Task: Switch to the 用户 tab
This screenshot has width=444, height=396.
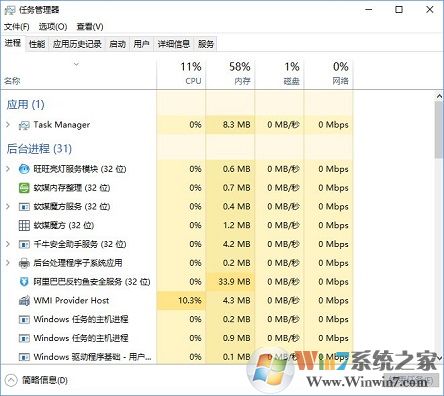Action: [x=141, y=44]
